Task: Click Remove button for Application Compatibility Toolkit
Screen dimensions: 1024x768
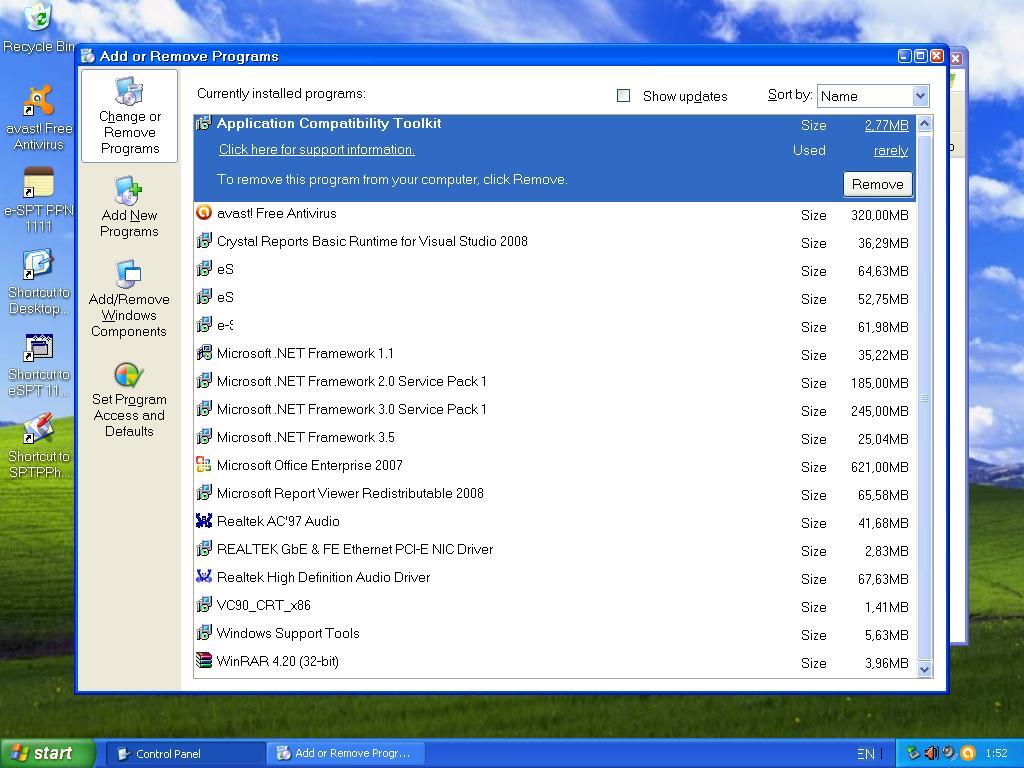Action: 877,184
